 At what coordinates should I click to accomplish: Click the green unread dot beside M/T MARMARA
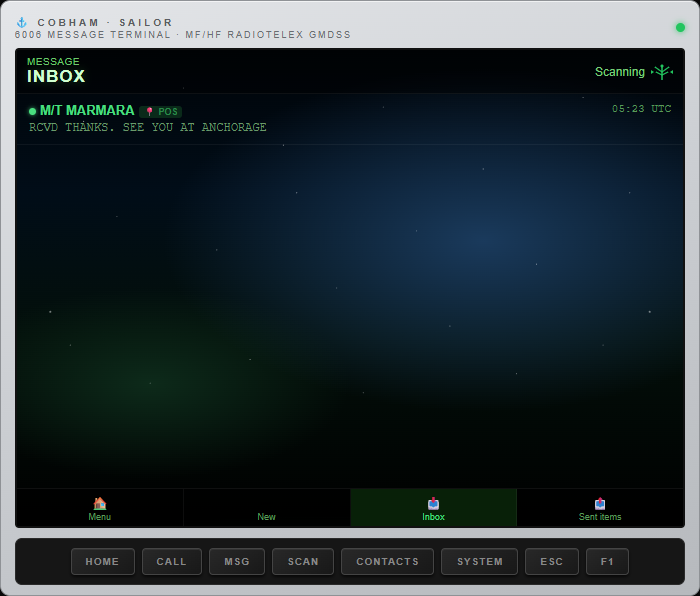tap(32, 111)
